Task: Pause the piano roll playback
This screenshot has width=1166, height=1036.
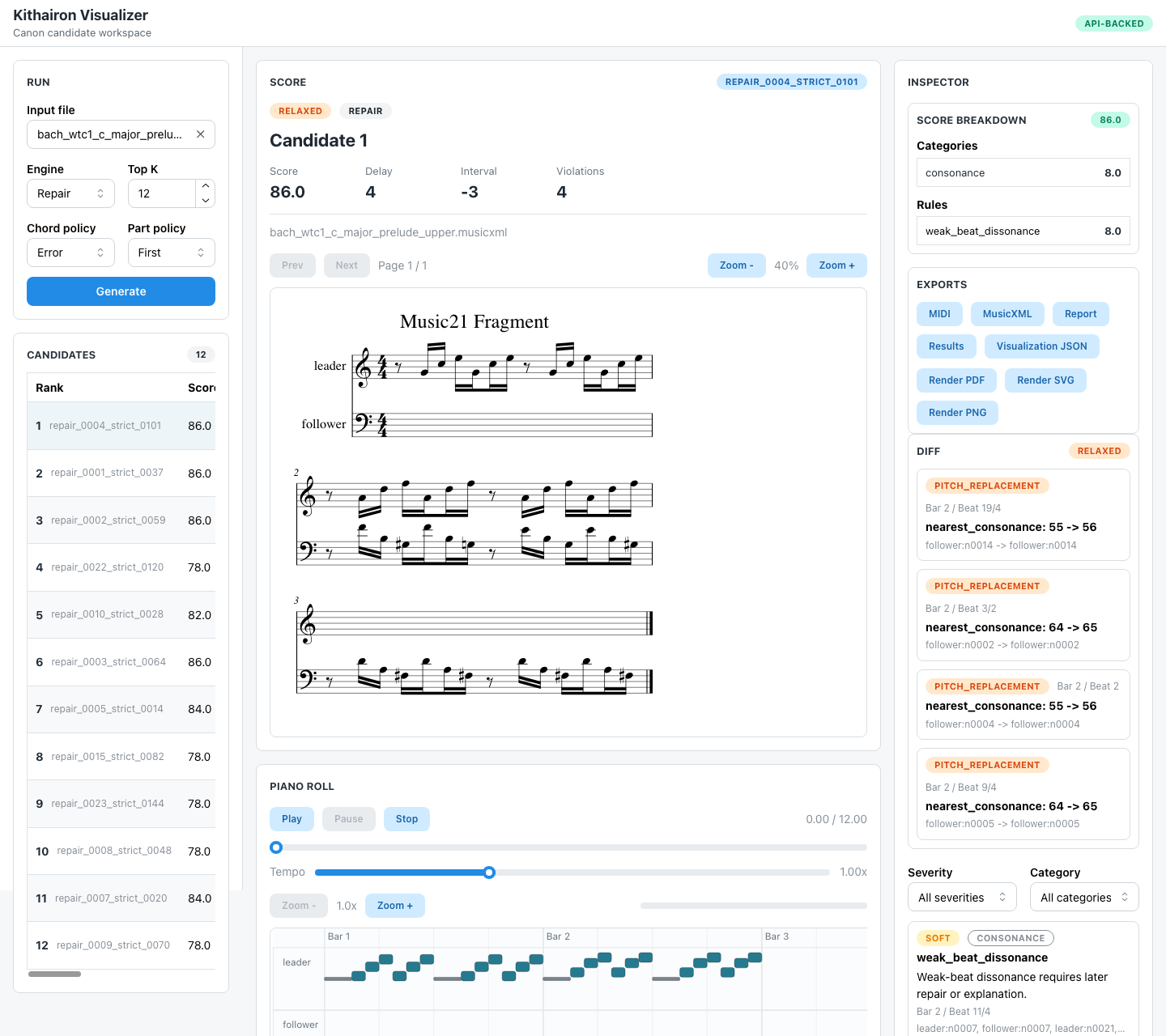Action: click(x=349, y=819)
